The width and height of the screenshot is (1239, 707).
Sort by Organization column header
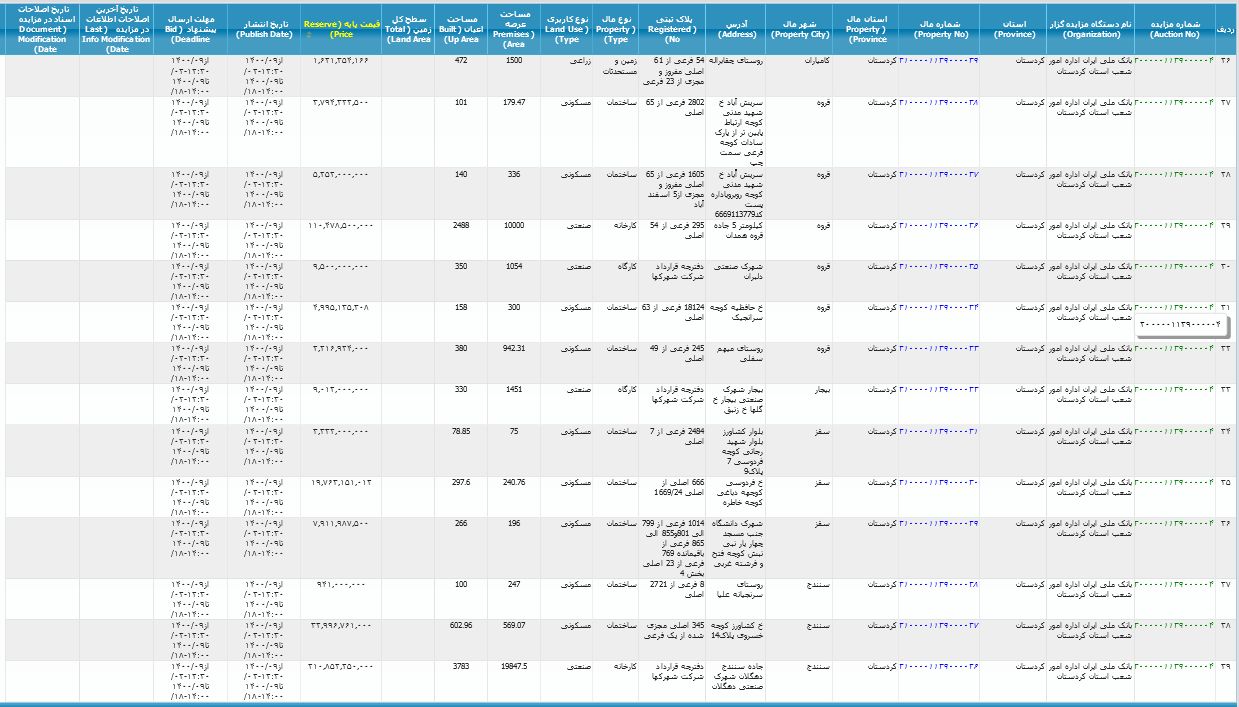[1090, 27]
